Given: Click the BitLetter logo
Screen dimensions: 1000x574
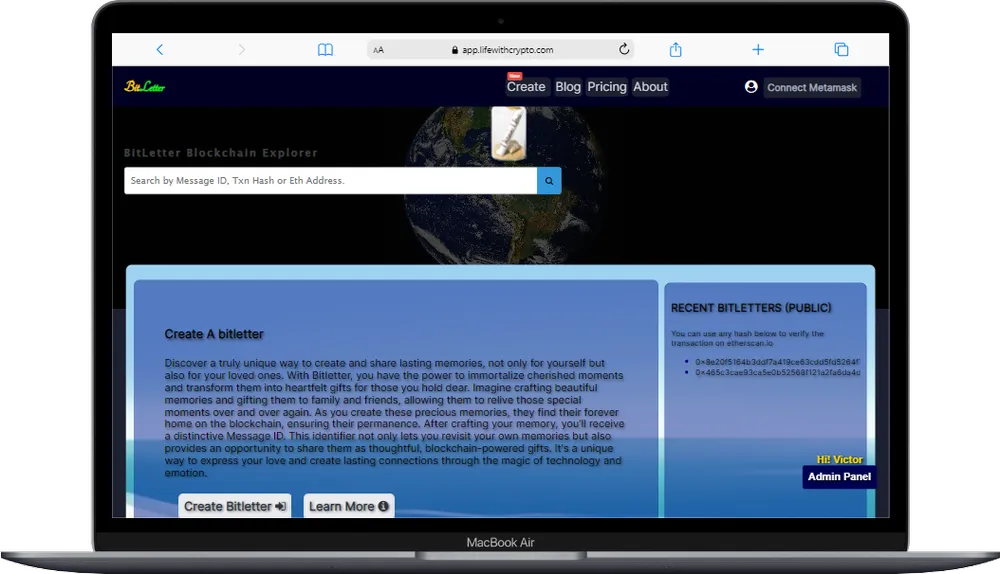Looking at the screenshot, I should coord(145,87).
